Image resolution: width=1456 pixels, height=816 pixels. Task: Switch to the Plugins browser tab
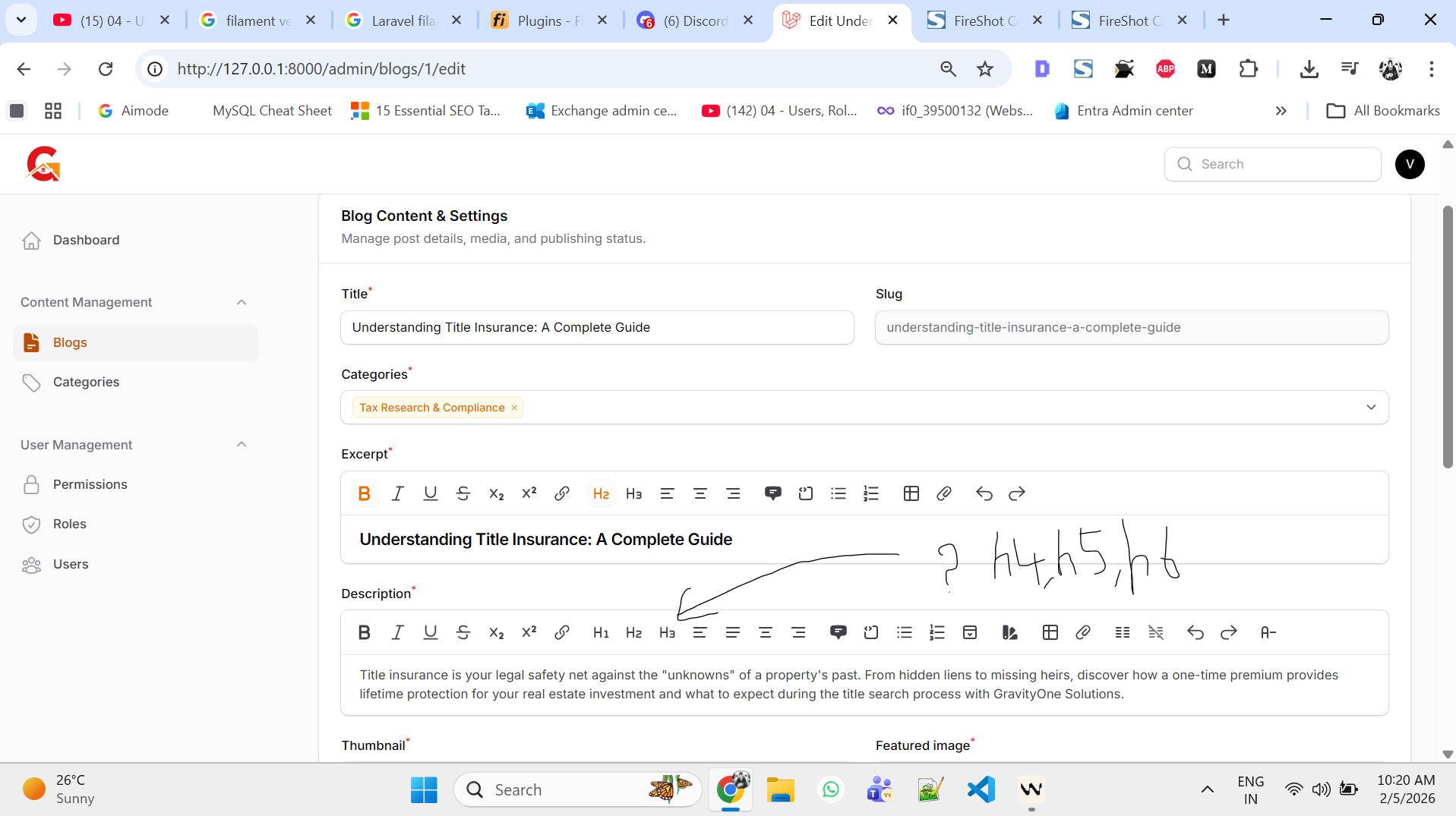pyautogui.click(x=550, y=20)
